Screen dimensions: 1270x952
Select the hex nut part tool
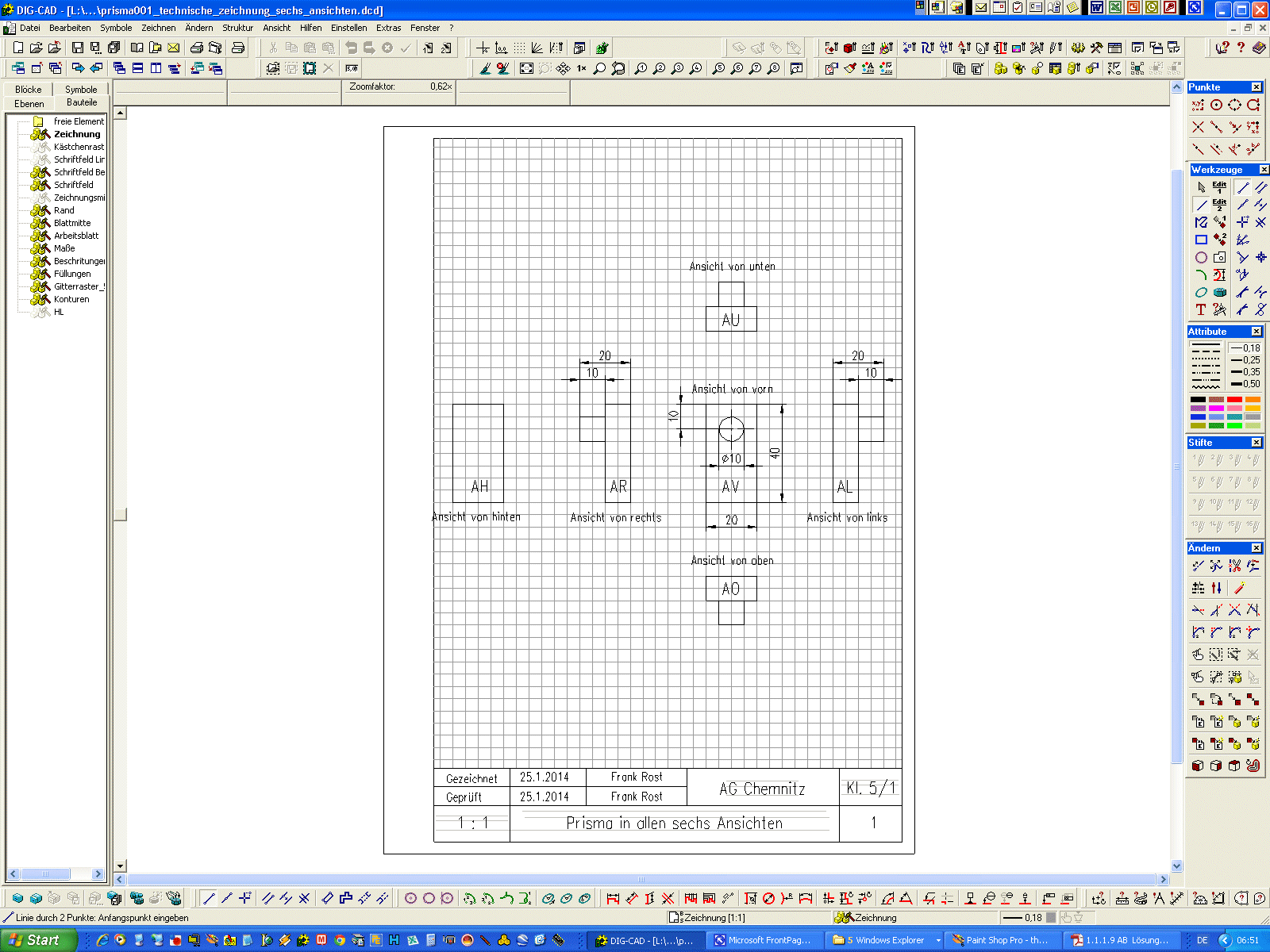(x=1220, y=292)
